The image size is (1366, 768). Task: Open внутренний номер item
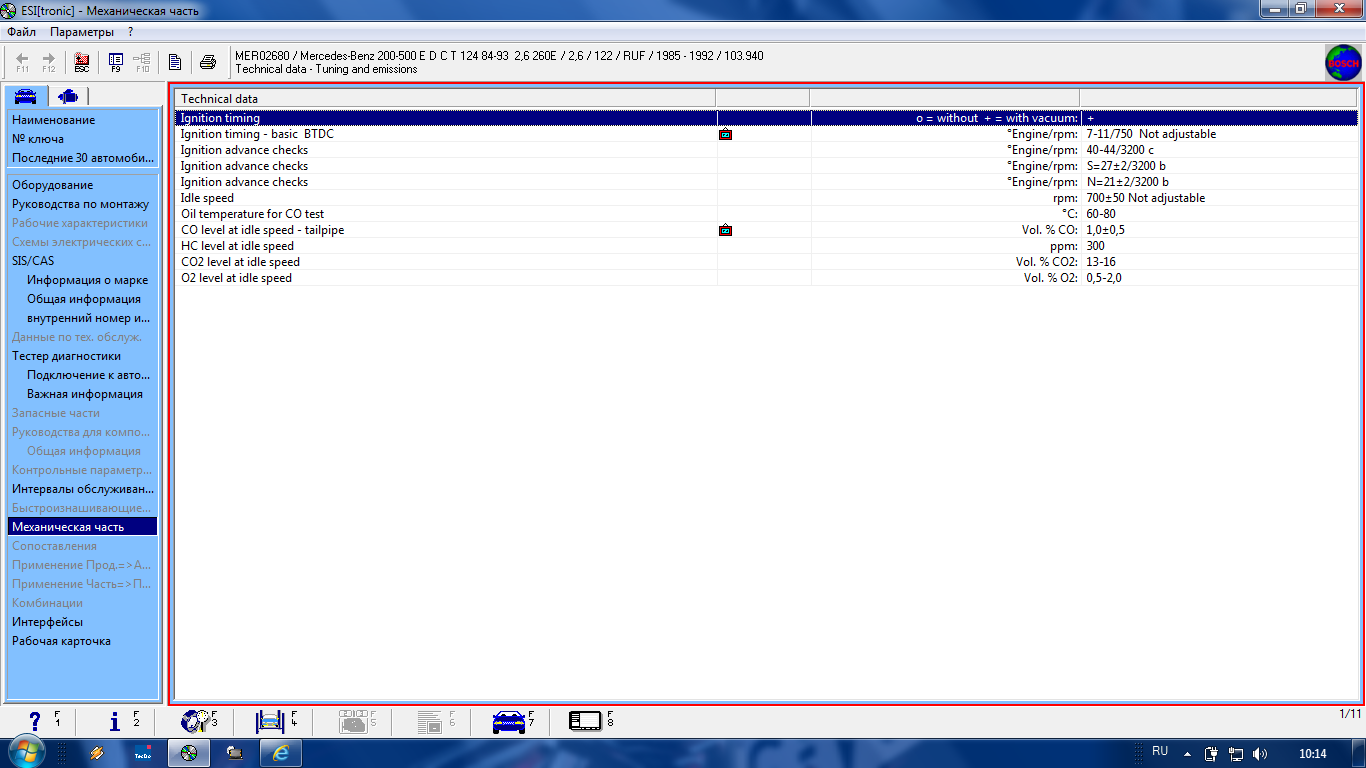[x=88, y=318]
